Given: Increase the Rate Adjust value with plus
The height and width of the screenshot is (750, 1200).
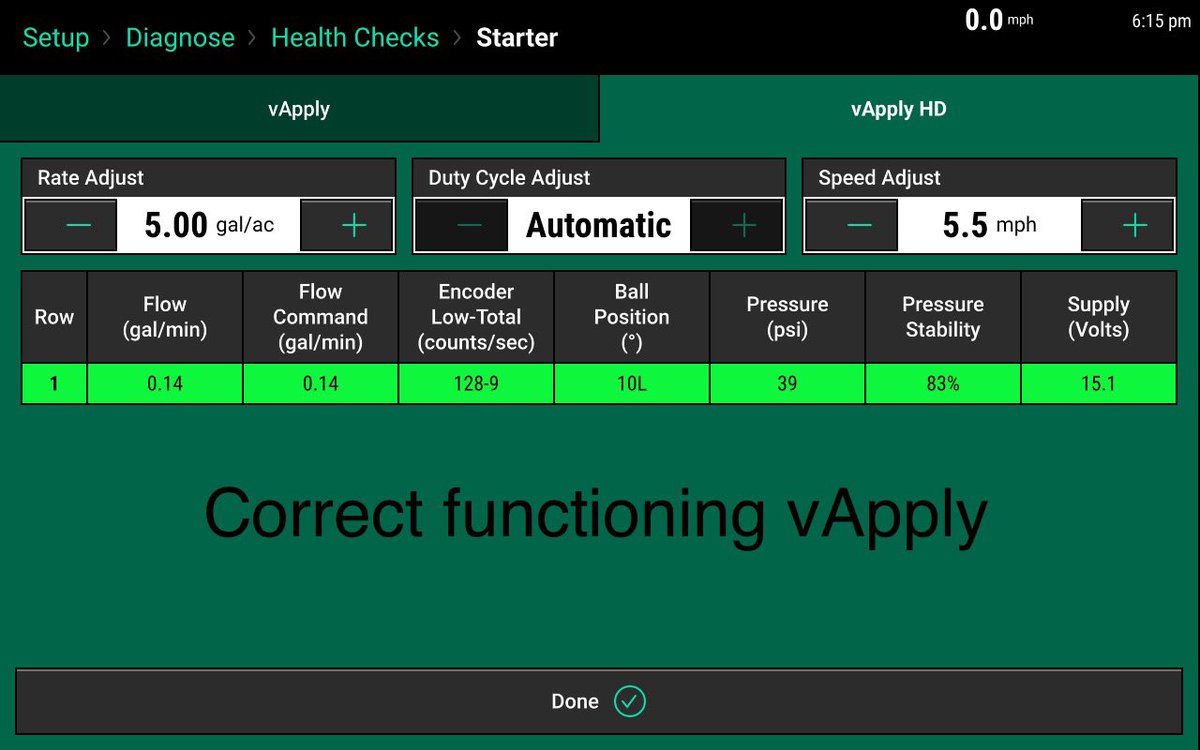Looking at the screenshot, I should point(347,225).
